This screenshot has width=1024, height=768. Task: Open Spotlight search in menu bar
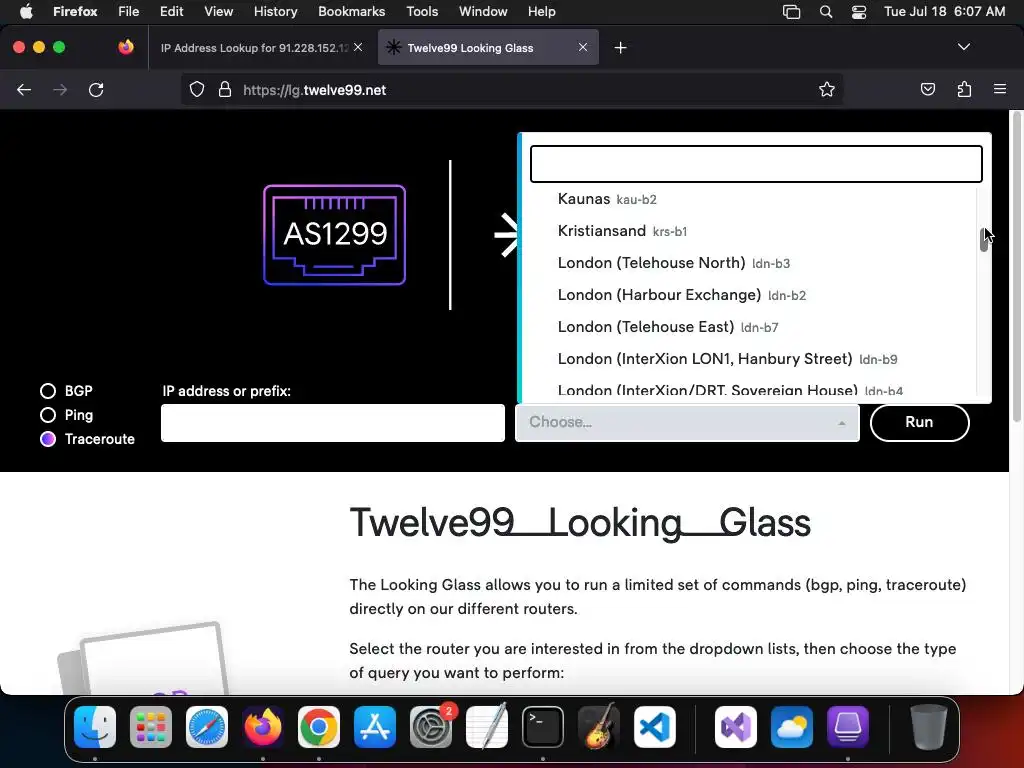pos(825,11)
